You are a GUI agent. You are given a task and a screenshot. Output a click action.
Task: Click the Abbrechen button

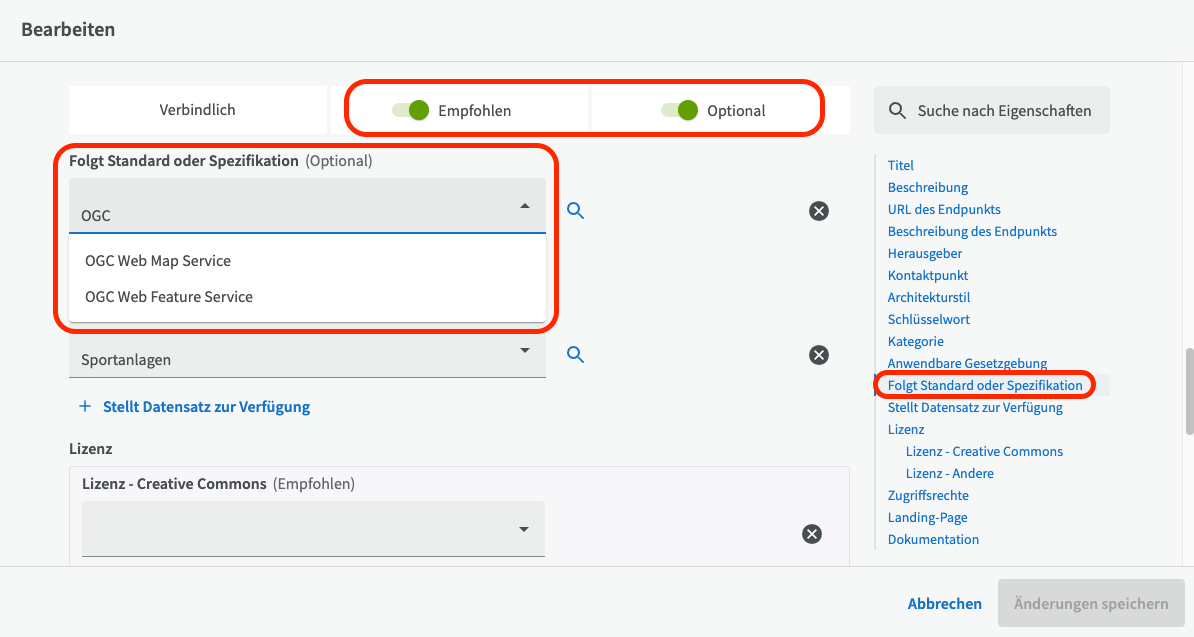pyautogui.click(x=944, y=604)
